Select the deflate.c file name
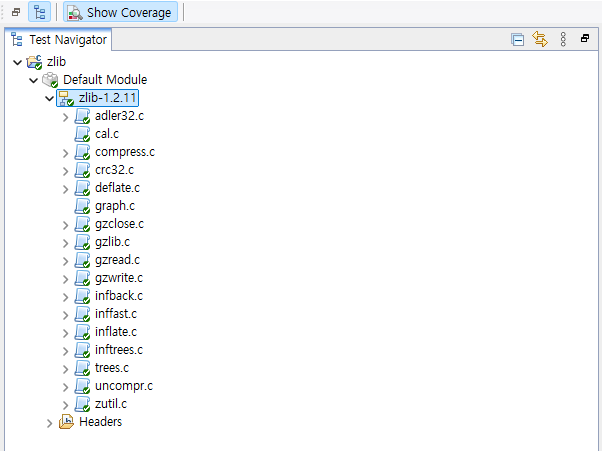This screenshot has width=602, height=451. point(117,188)
